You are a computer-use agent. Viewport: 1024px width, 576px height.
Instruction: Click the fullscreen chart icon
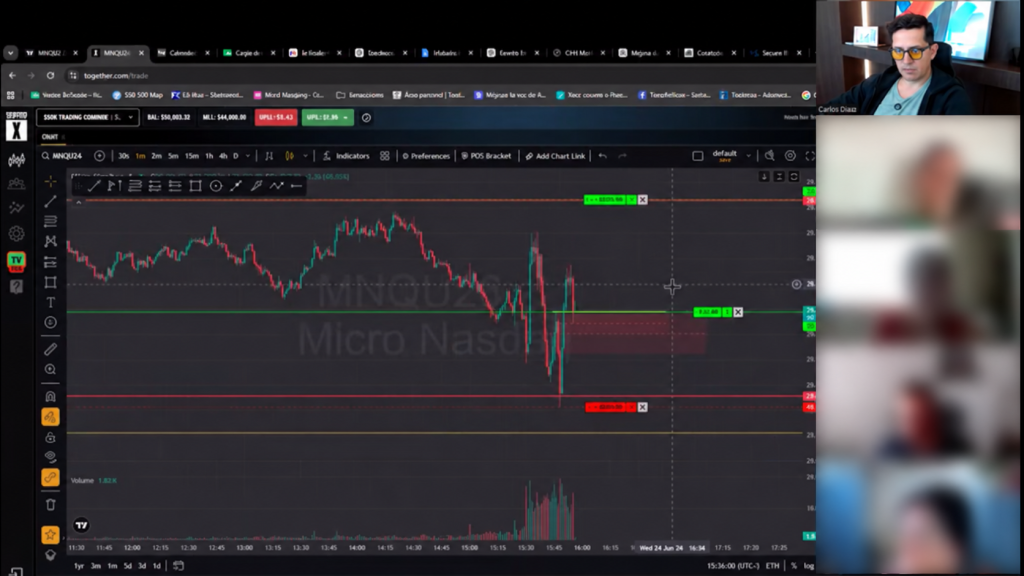[810, 155]
